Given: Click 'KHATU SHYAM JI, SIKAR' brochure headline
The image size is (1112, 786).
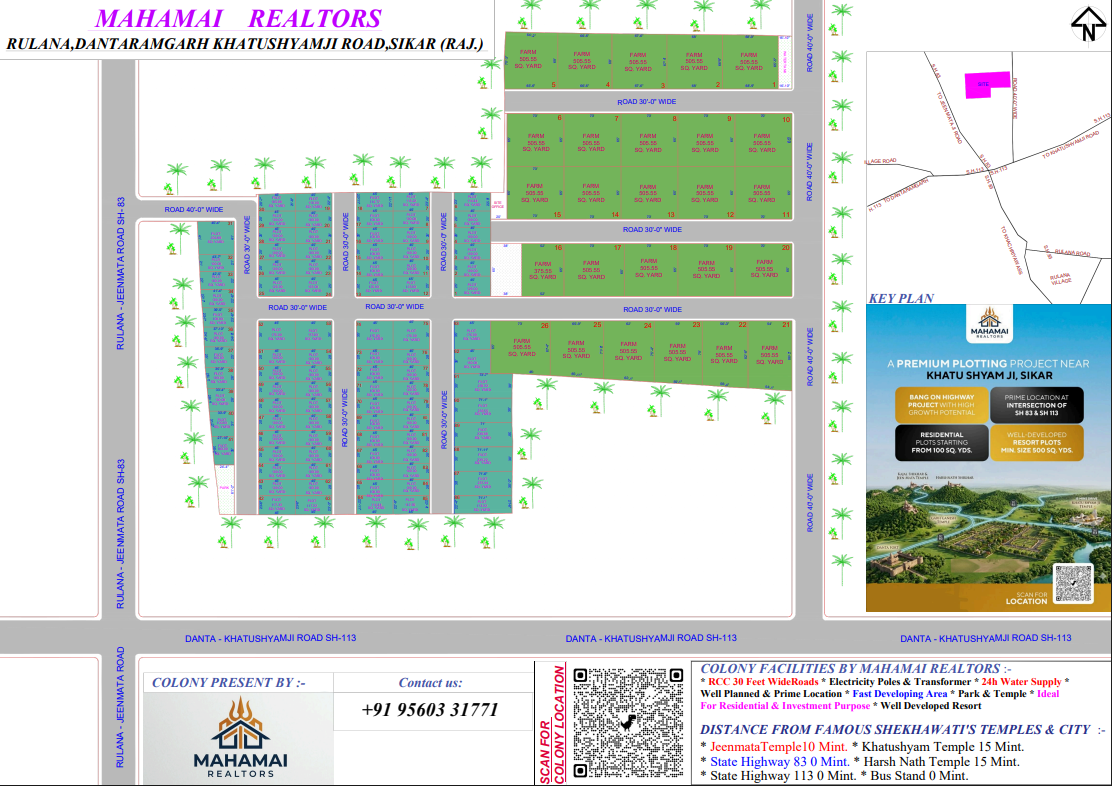Looking at the screenshot, I should pos(989,375).
